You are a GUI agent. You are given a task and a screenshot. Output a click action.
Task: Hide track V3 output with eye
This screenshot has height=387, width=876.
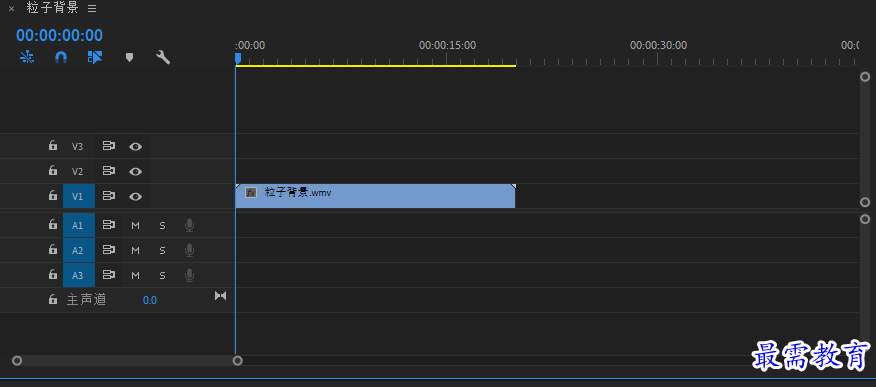point(135,146)
